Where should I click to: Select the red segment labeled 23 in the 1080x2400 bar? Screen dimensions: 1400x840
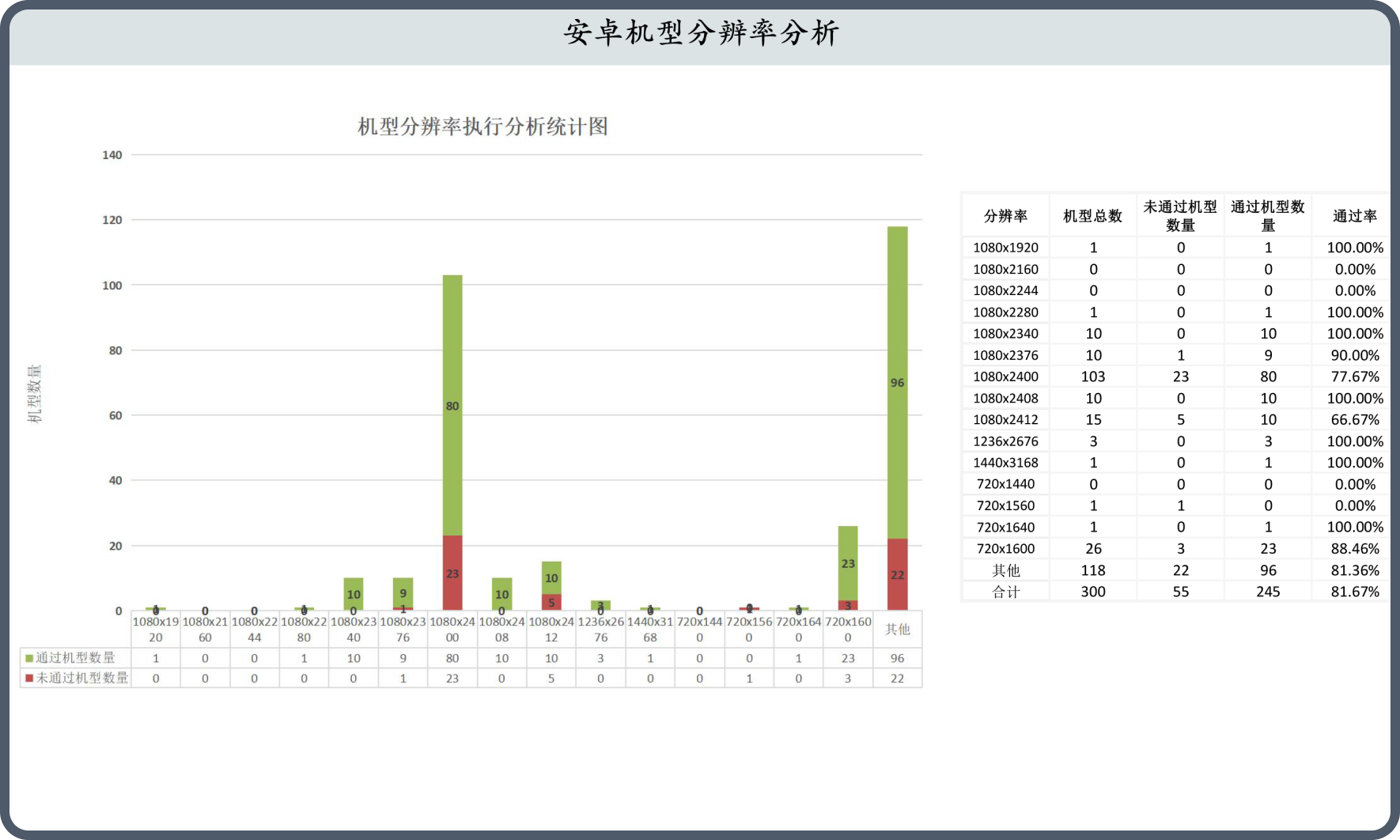pyautogui.click(x=452, y=573)
